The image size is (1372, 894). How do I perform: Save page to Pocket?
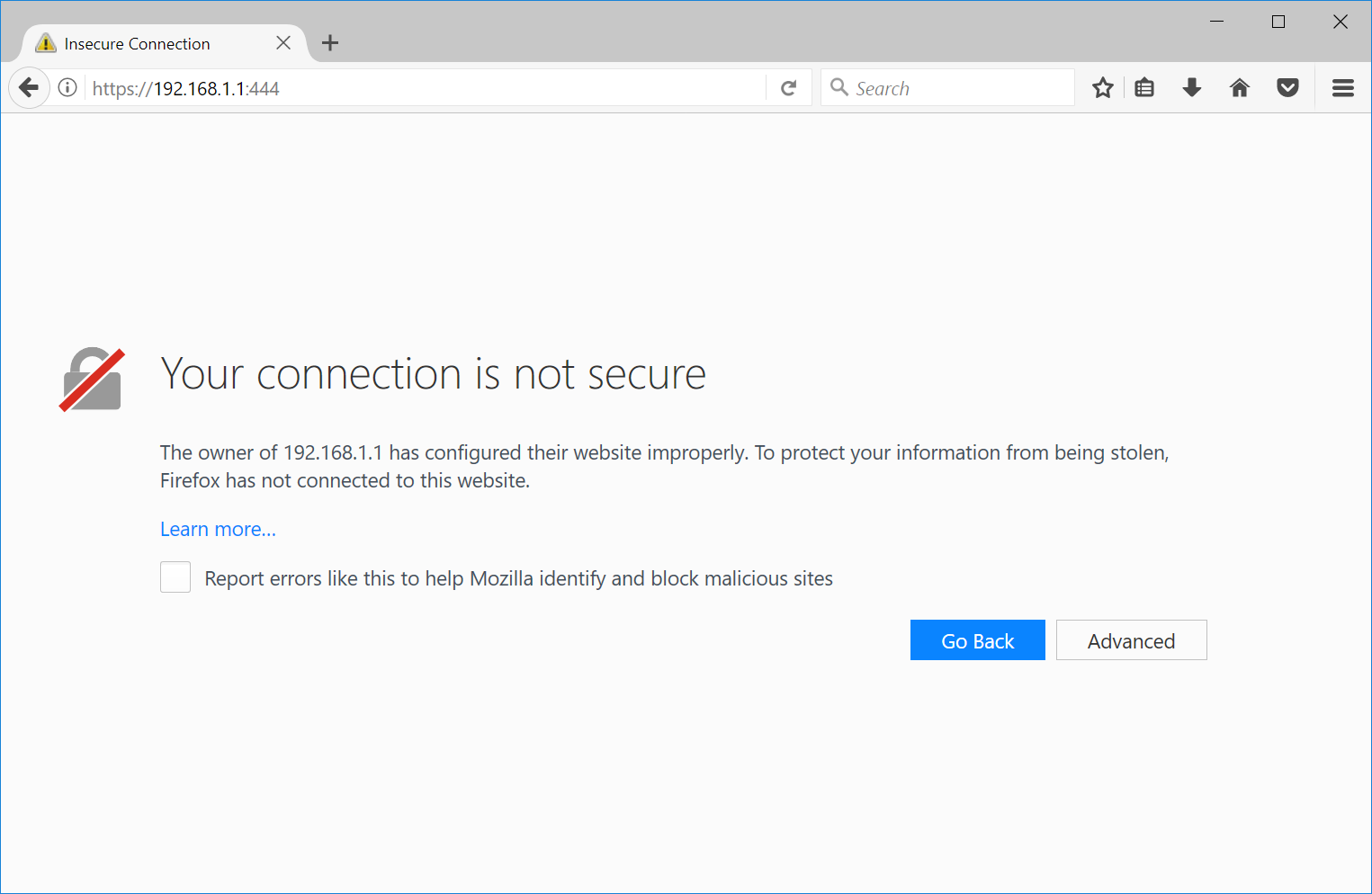coord(1287,88)
